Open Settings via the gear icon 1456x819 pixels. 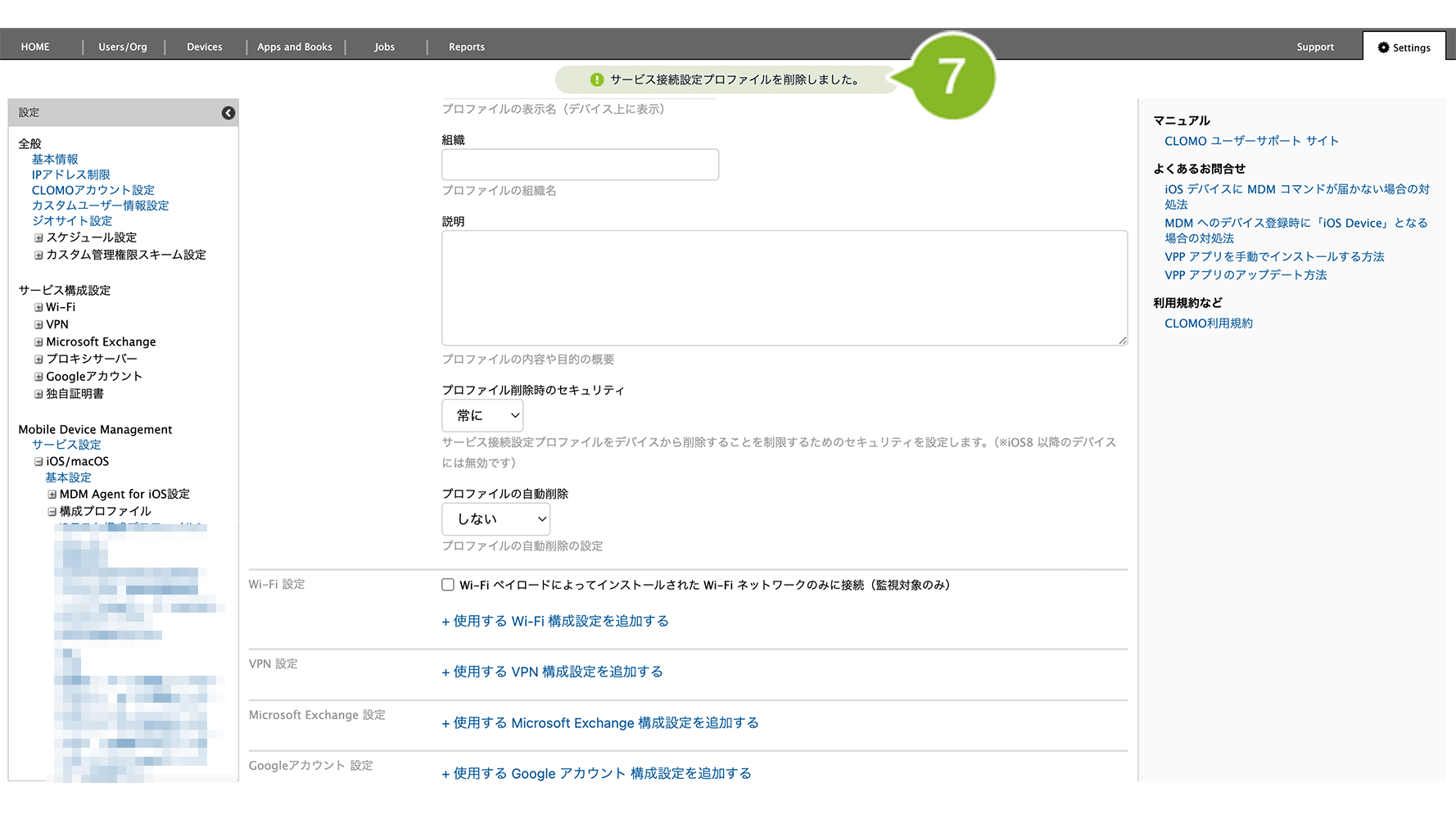point(1383,48)
